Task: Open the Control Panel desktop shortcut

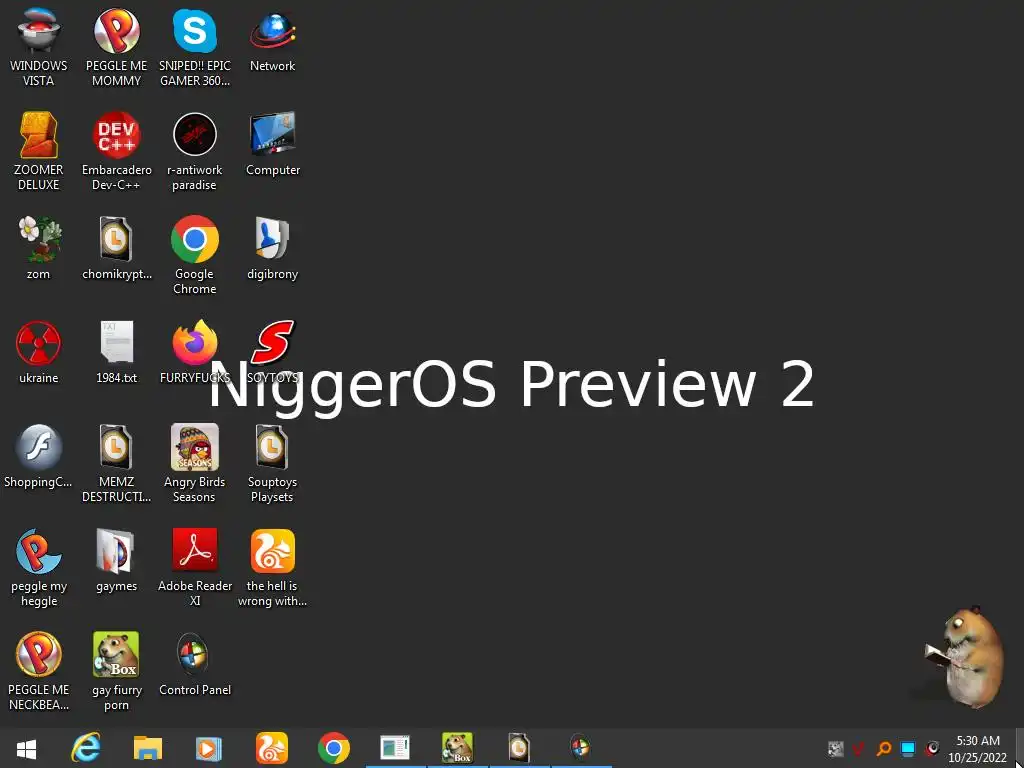Action: (x=195, y=664)
